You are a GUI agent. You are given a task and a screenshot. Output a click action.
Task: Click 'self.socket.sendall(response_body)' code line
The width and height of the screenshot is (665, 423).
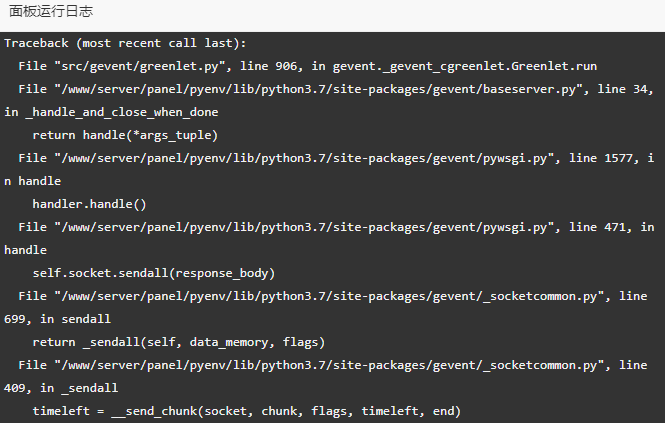pyautogui.click(x=154, y=273)
